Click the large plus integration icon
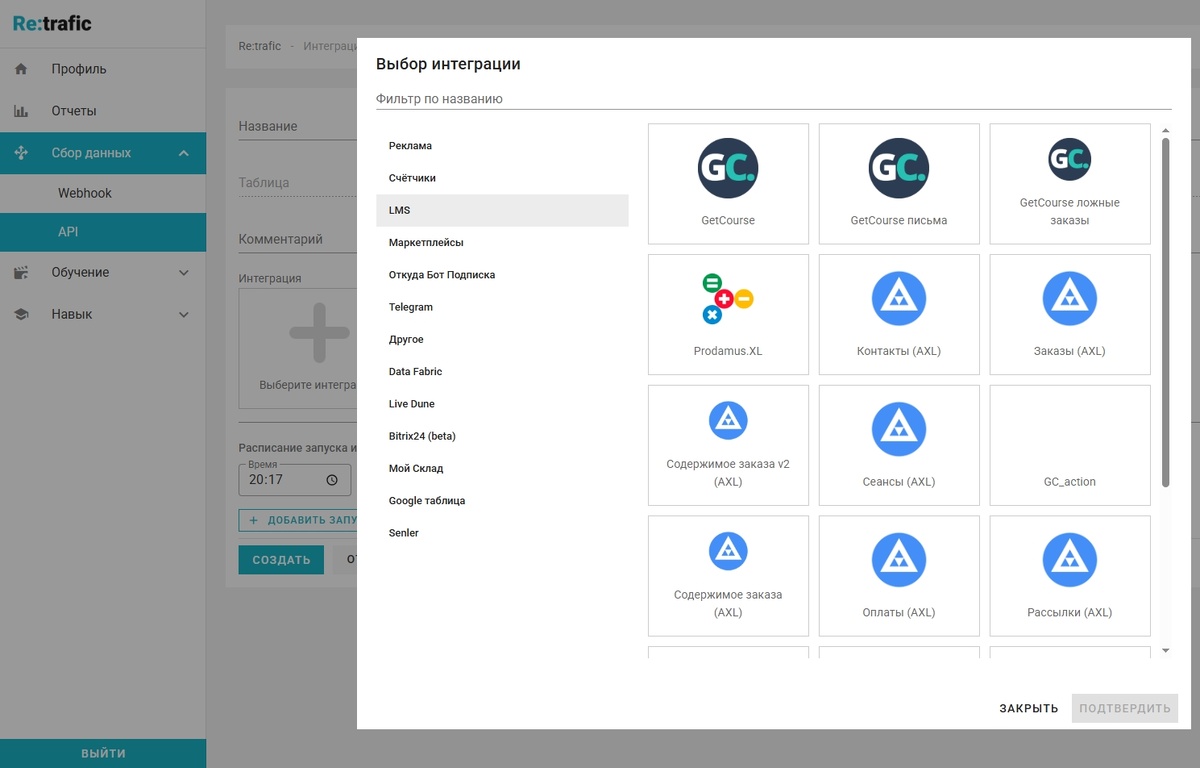The width and height of the screenshot is (1200, 768). [319, 331]
